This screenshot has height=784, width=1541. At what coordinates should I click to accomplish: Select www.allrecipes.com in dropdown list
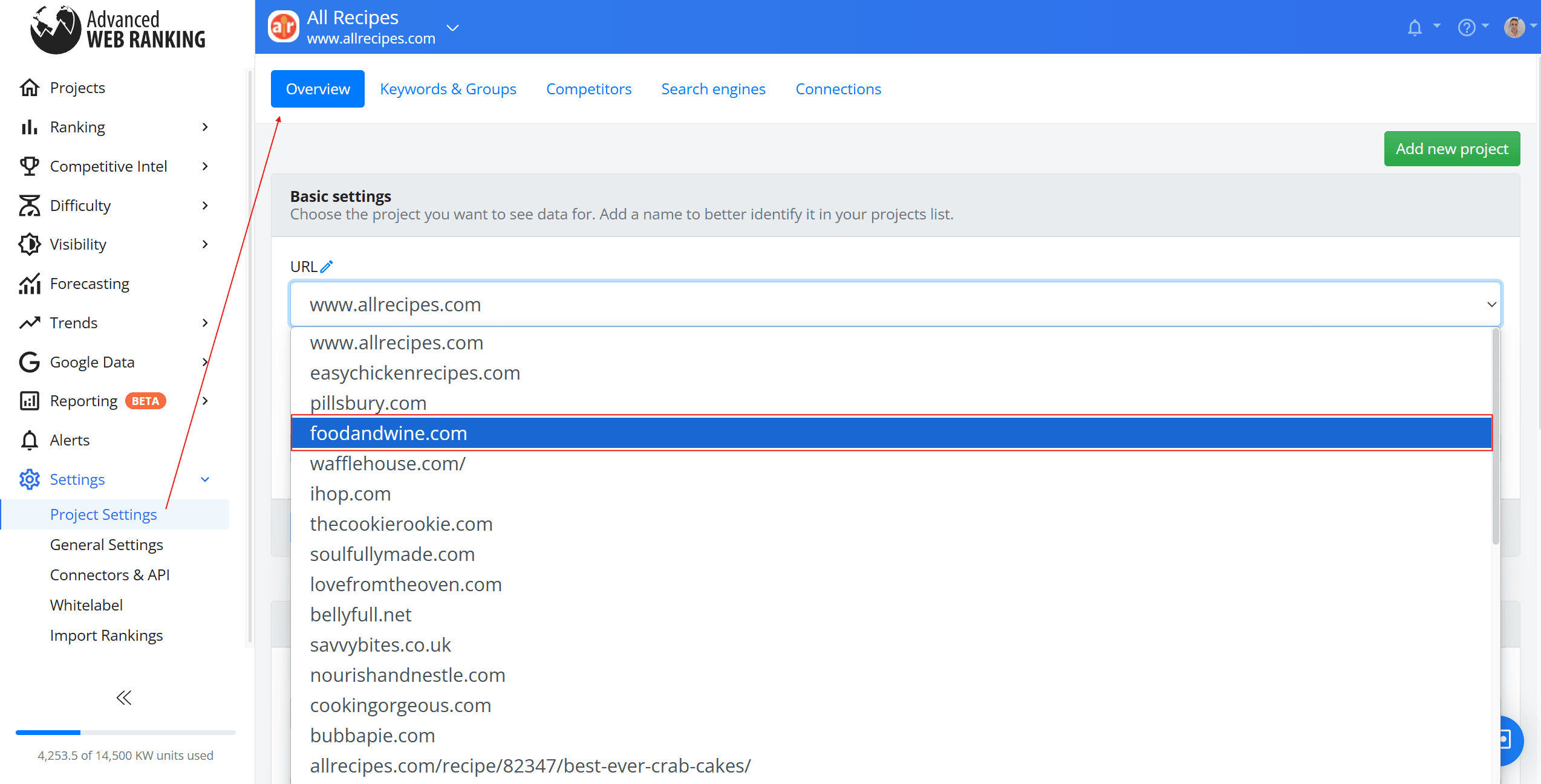891,343
